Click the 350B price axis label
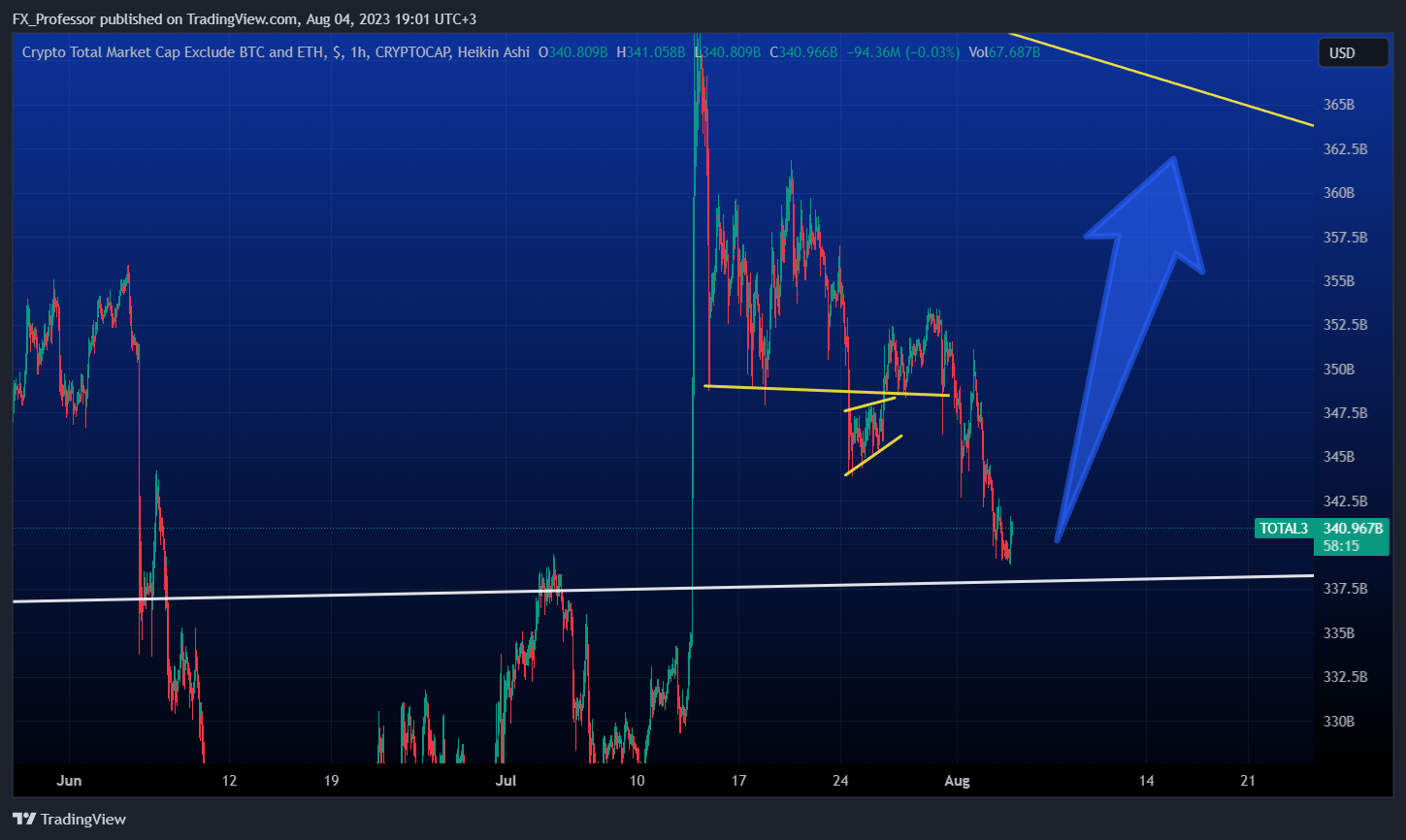The height and width of the screenshot is (840, 1406). tap(1340, 370)
